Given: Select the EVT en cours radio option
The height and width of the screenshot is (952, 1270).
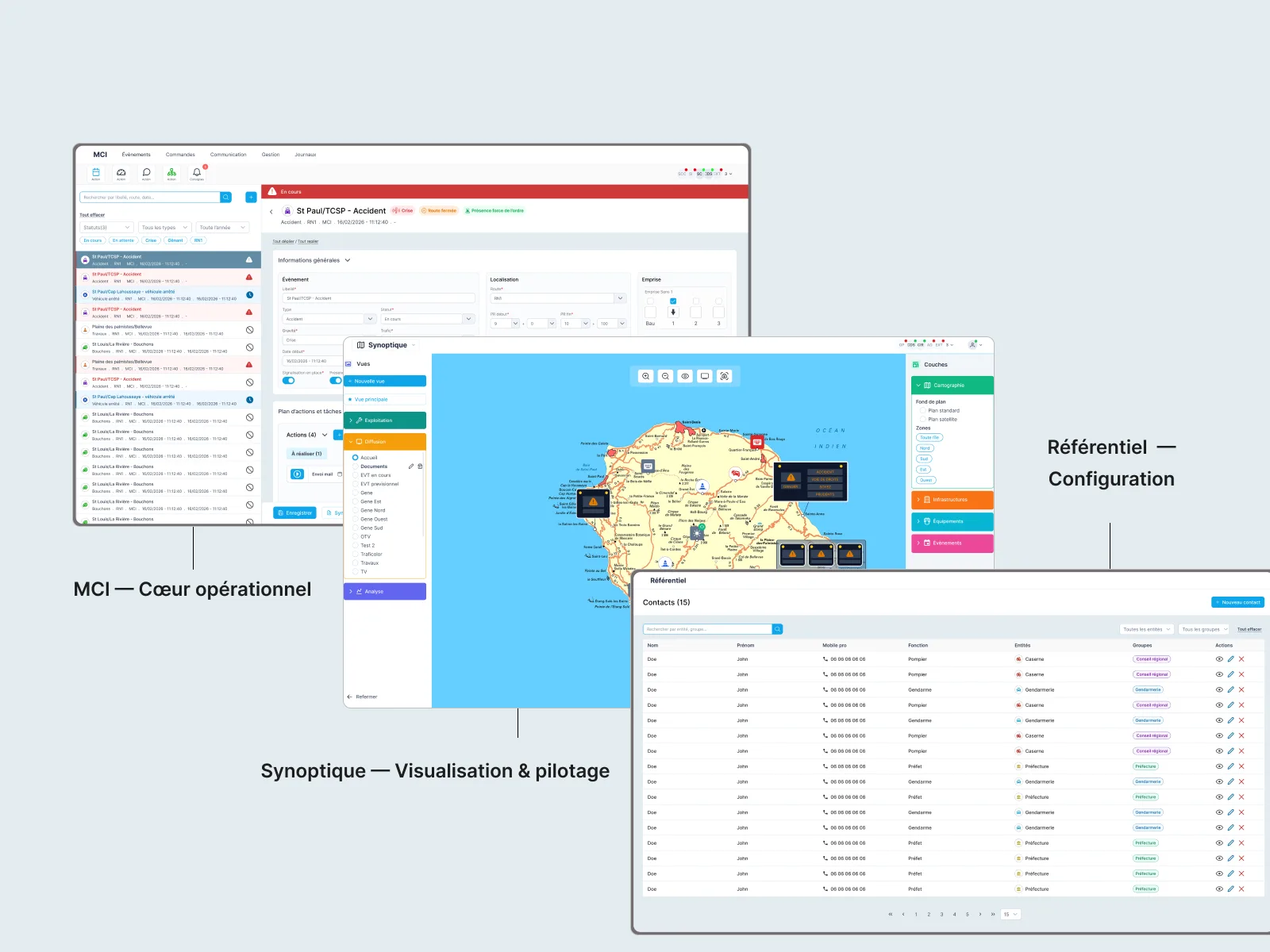Looking at the screenshot, I should point(355,475).
